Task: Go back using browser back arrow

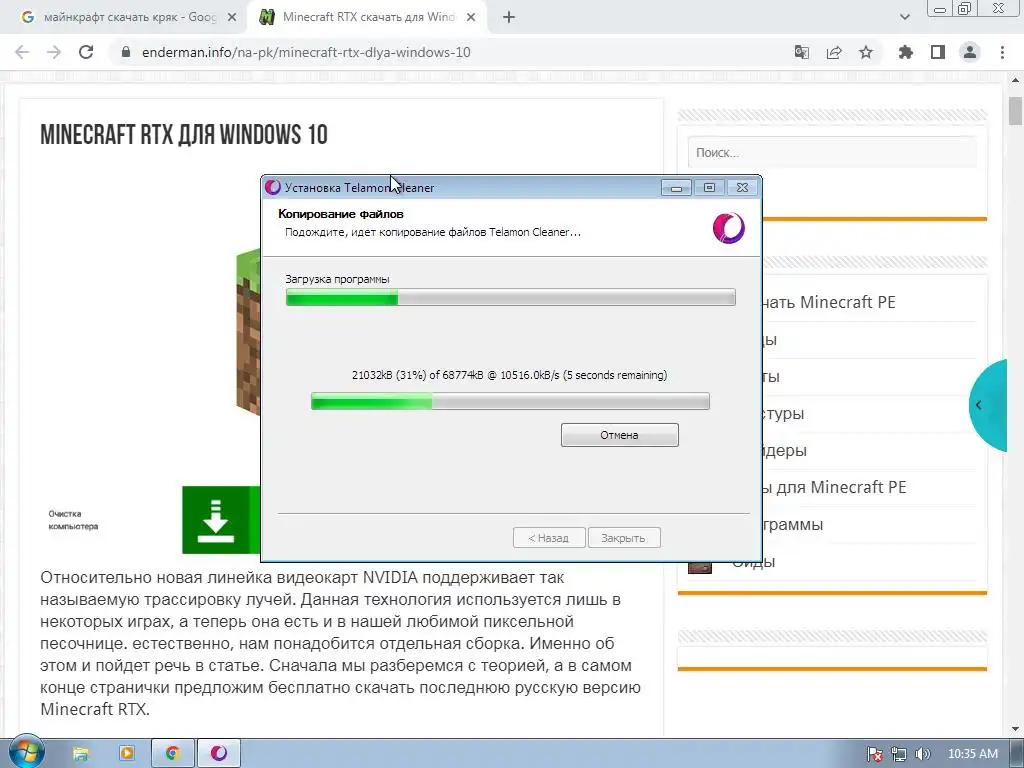Action: tap(22, 52)
